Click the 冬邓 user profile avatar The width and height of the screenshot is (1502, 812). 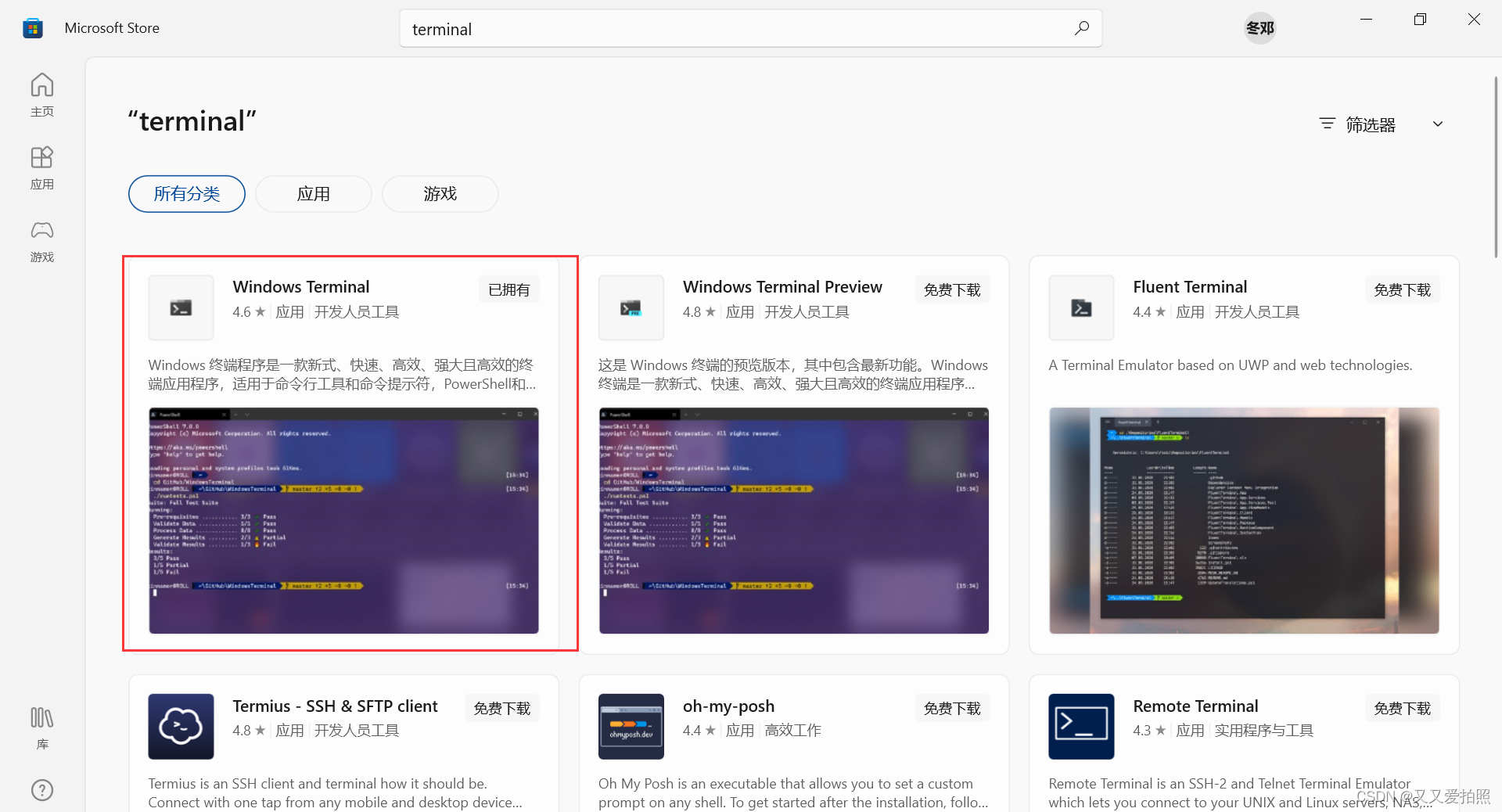click(x=1259, y=28)
